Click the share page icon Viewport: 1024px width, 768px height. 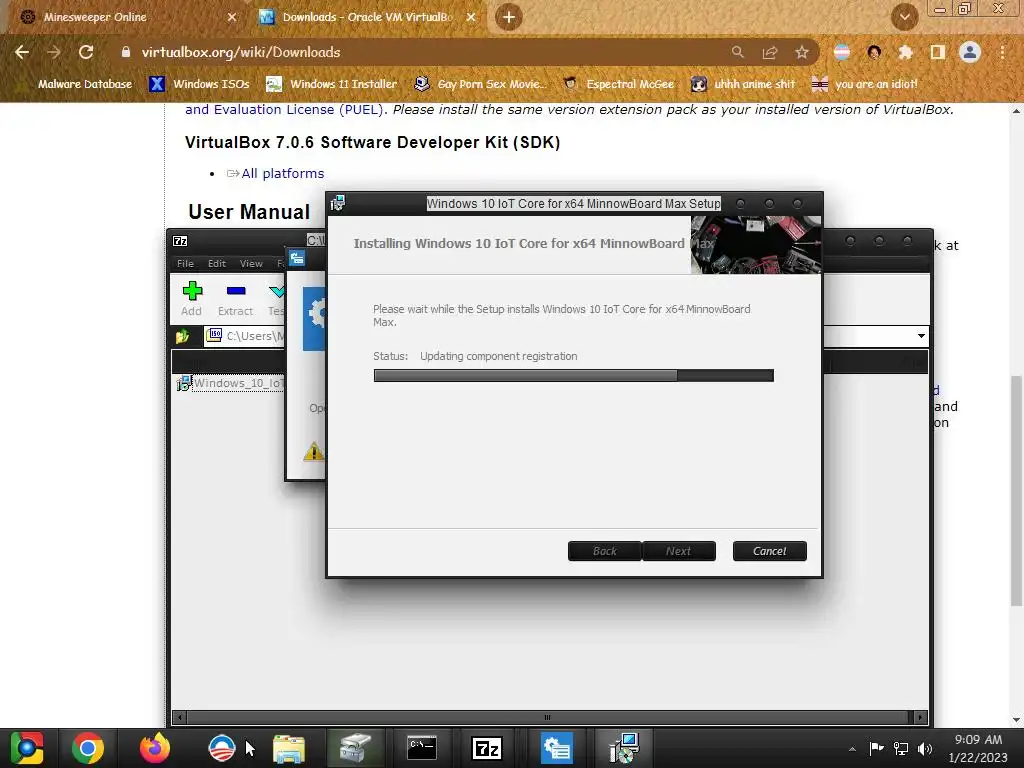pyautogui.click(x=769, y=52)
